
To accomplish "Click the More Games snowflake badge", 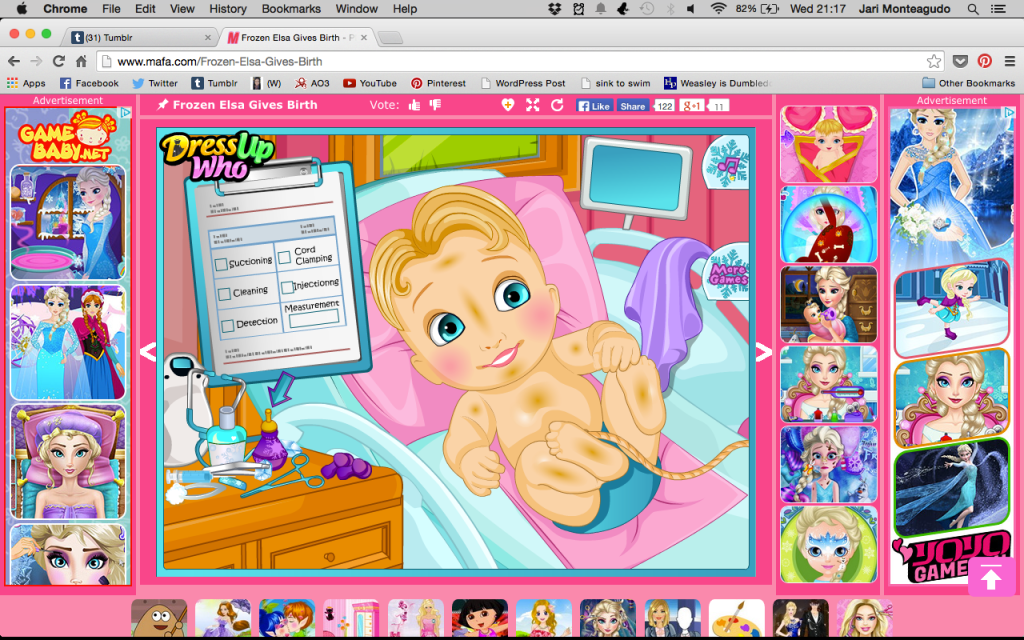I will pos(728,272).
